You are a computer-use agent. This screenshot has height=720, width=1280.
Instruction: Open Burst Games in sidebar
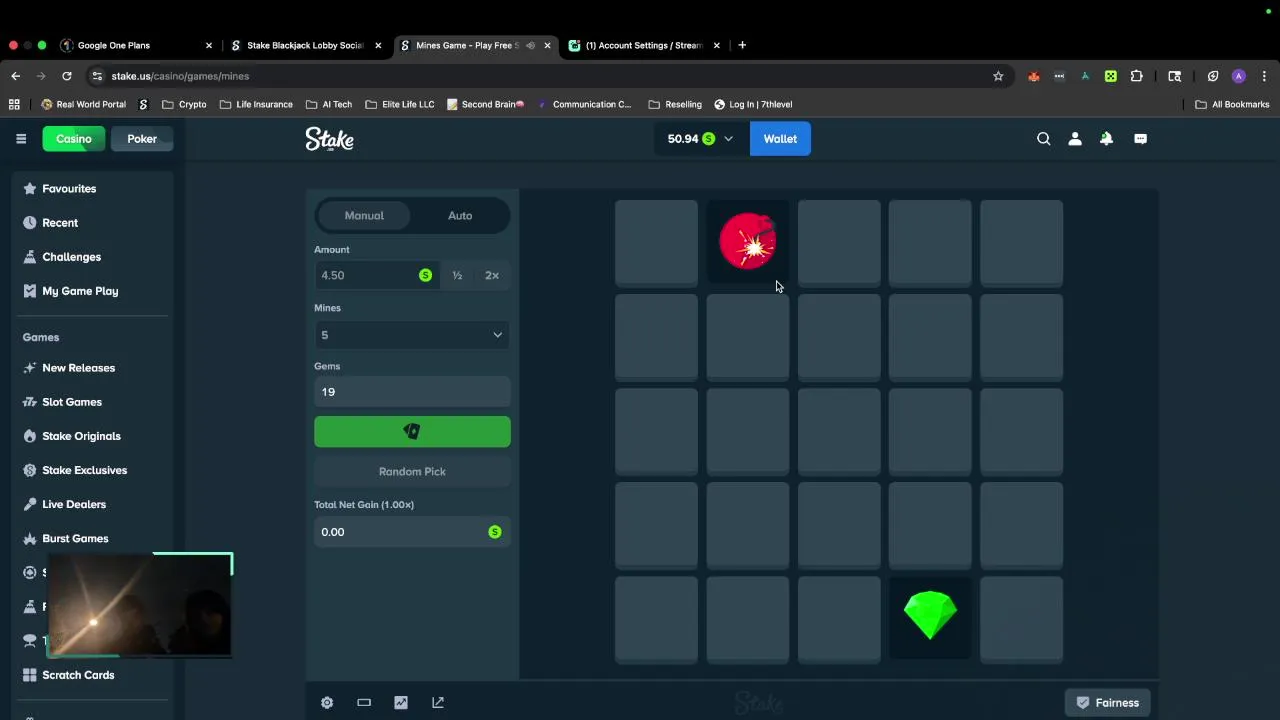[75, 538]
